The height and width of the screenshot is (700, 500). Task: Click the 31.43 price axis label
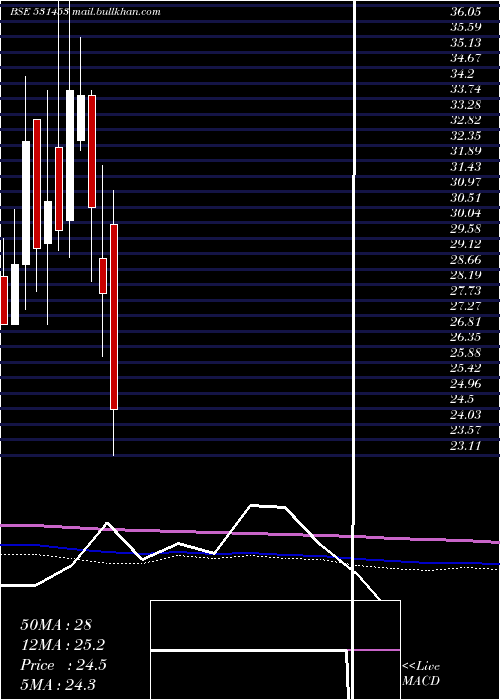click(466, 167)
